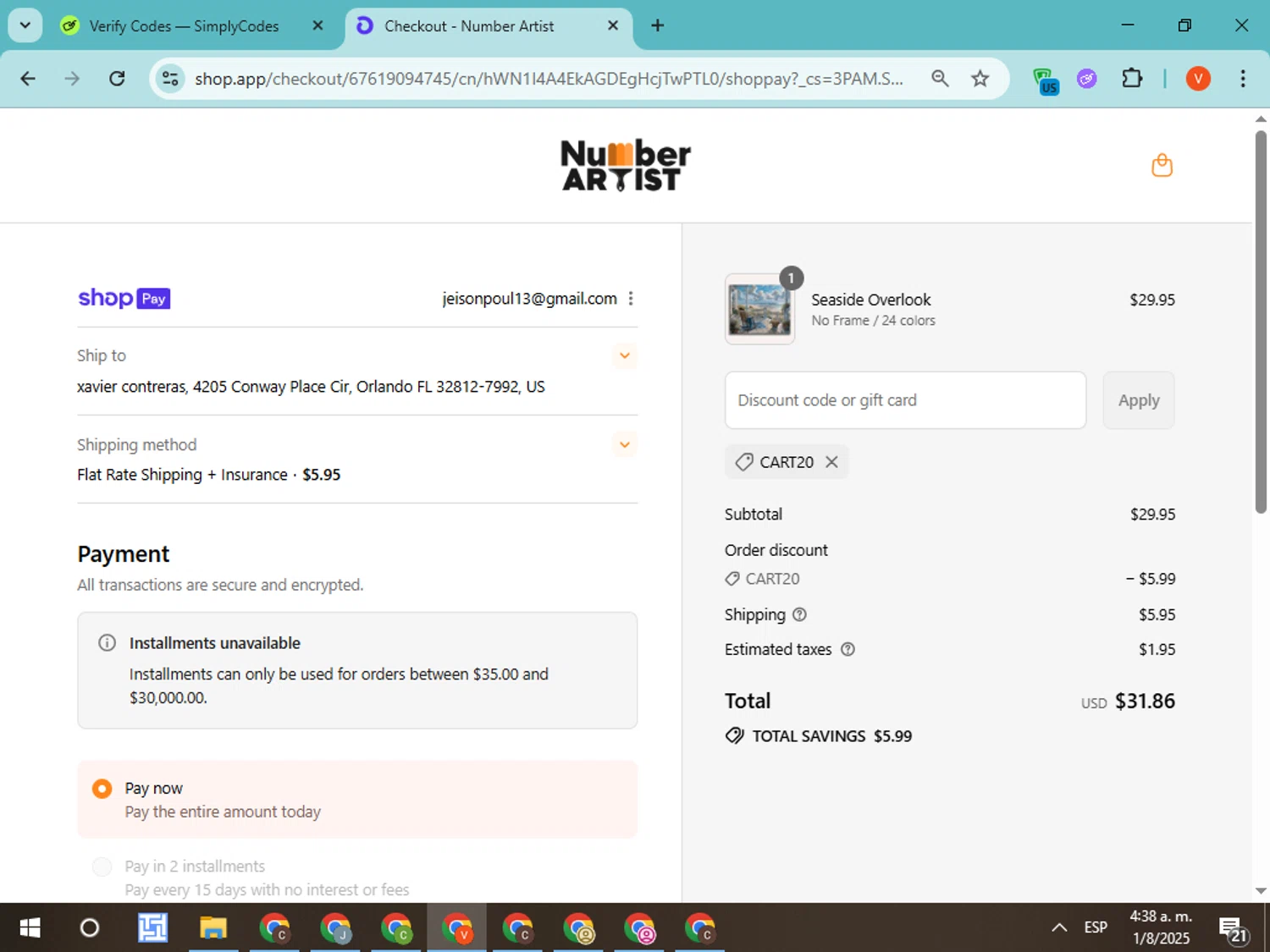Click the Apply discount button

[x=1138, y=400]
